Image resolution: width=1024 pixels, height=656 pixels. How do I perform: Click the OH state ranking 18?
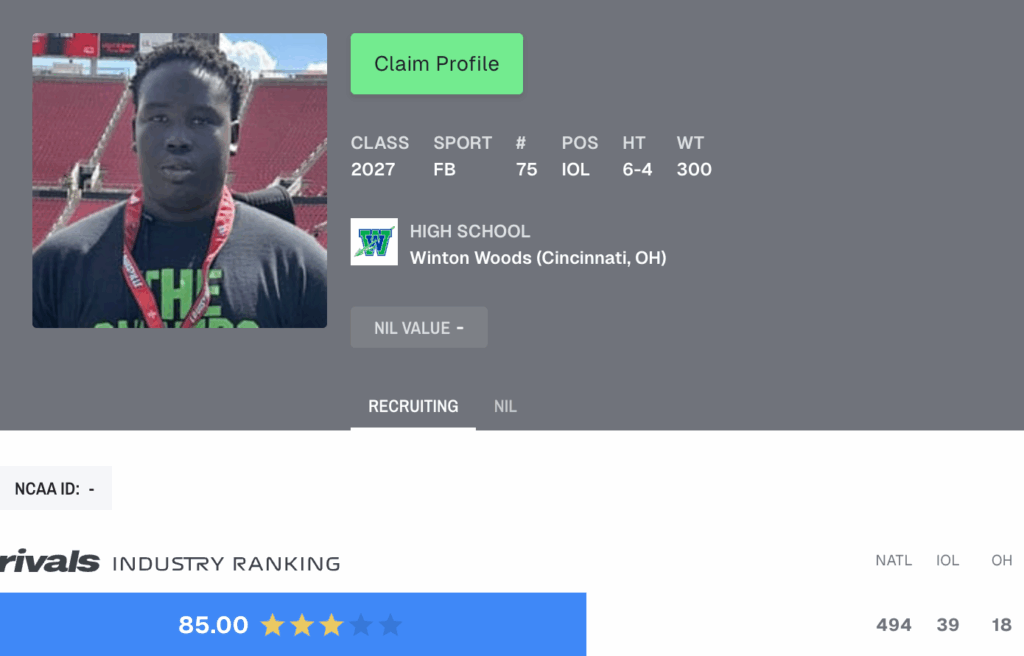pos(1002,625)
